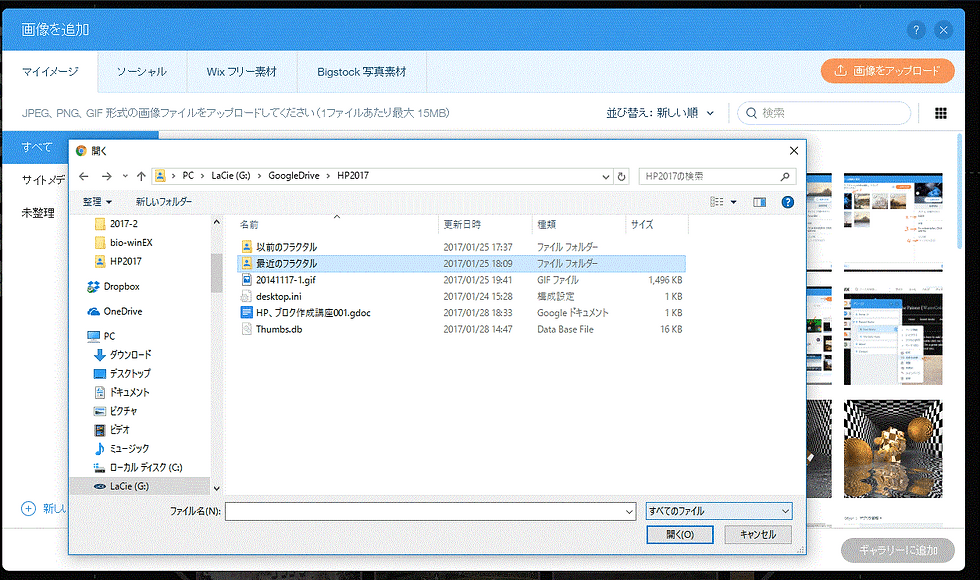Select the Thumbs.db file
The height and width of the screenshot is (580, 980).
(461, 329)
